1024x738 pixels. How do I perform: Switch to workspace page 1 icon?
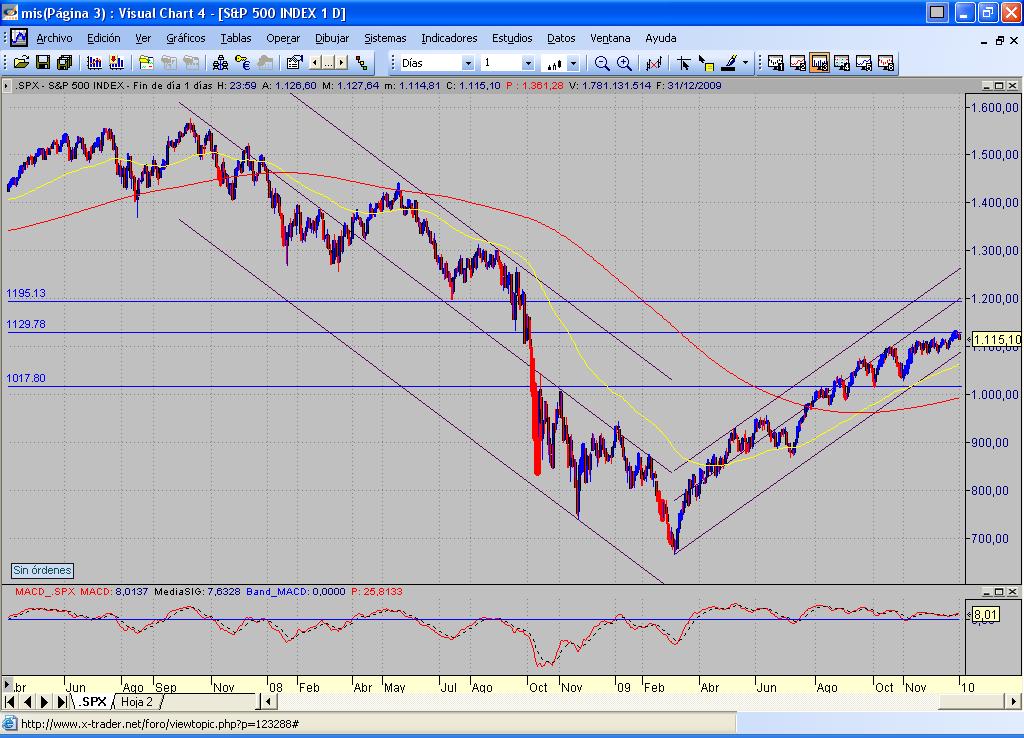775,63
